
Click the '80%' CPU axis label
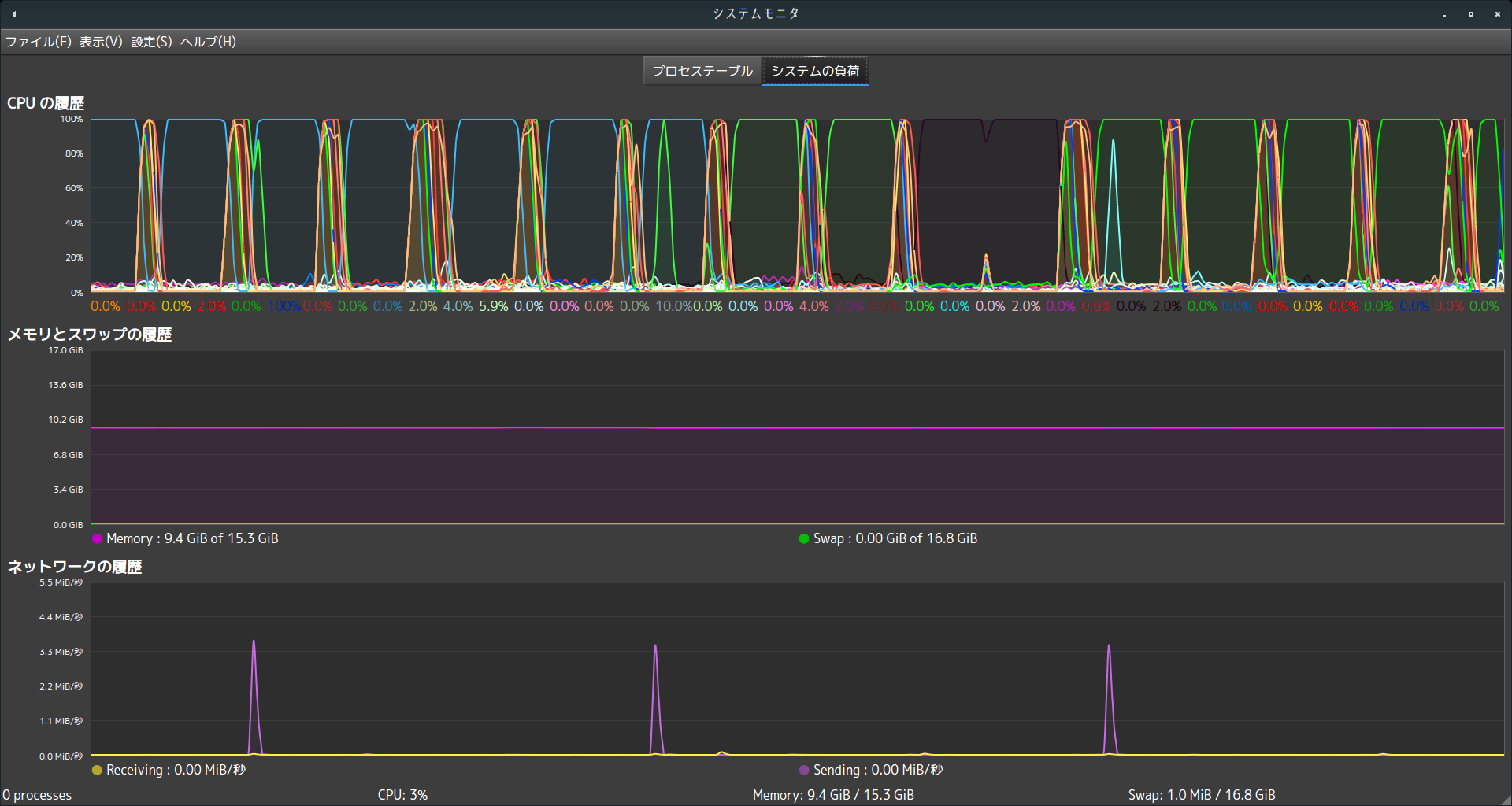coord(74,153)
